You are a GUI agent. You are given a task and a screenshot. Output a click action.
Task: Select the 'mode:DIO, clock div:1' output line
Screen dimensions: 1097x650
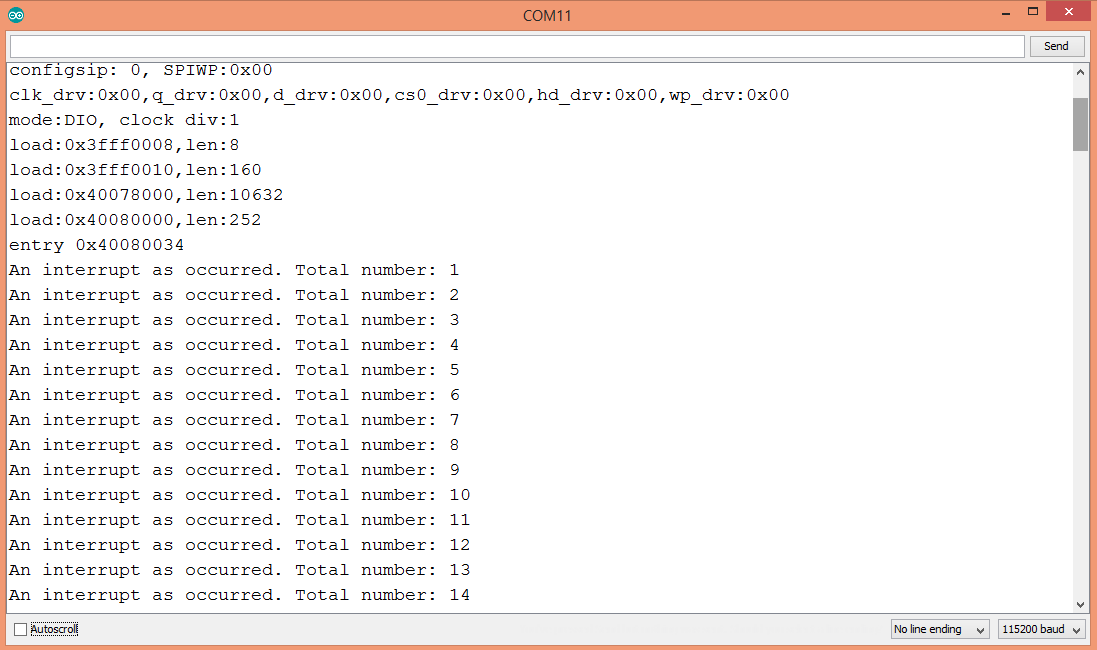click(123, 119)
